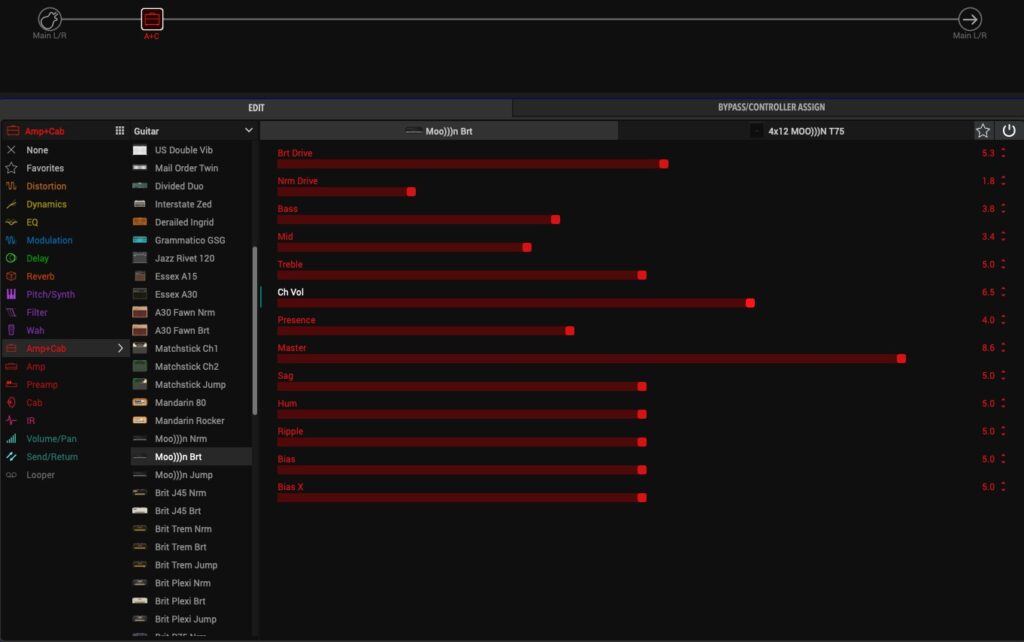
Task: Adjust Brt Drive value stepper arrows
Action: pyautogui.click(x=1003, y=153)
